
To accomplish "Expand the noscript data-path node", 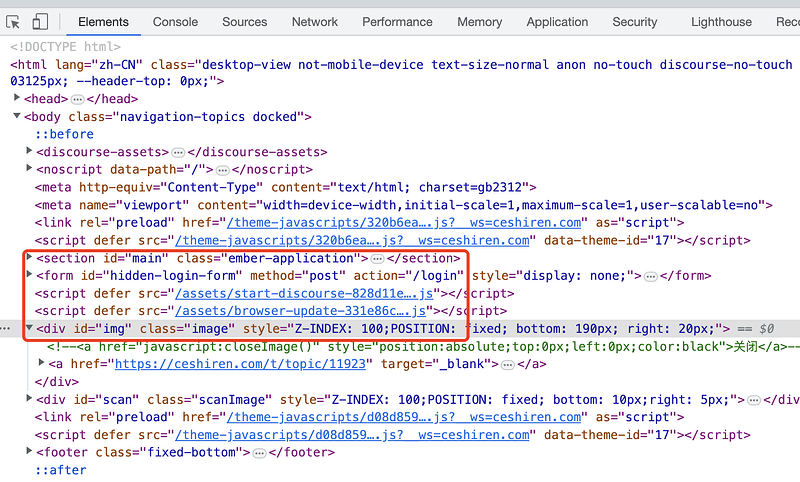I will (x=29, y=168).
